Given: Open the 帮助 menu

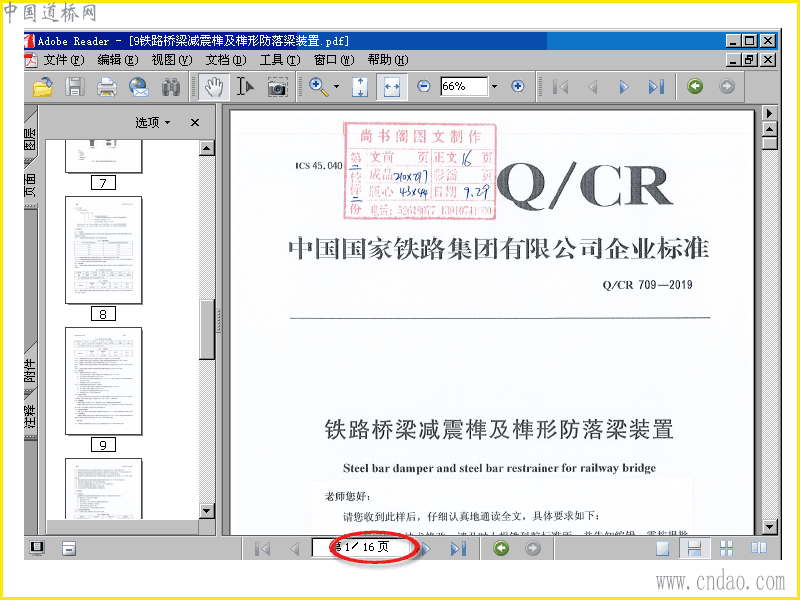Looking at the screenshot, I should [388, 60].
